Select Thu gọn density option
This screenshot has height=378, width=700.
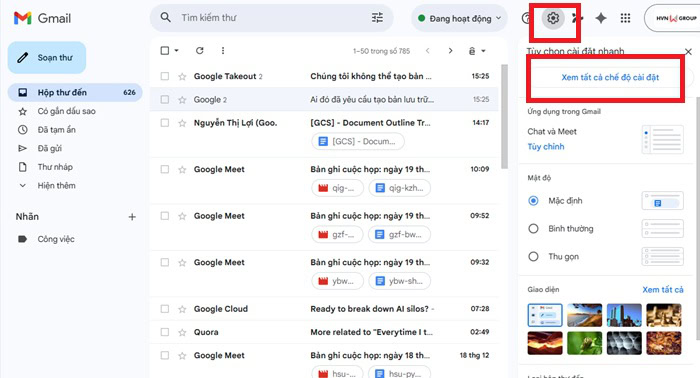tap(533, 257)
